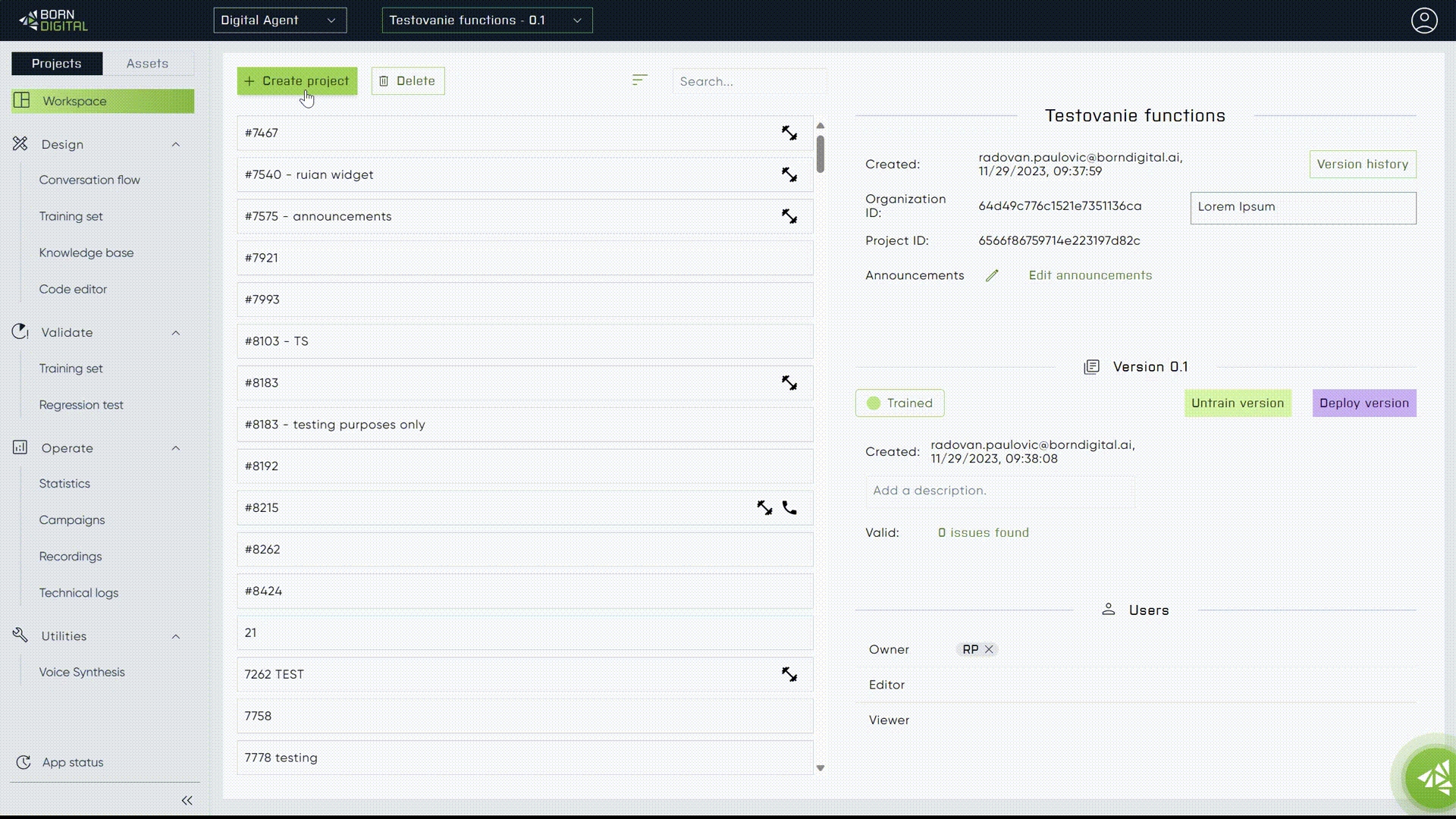This screenshot has width=1456, height=819.
Task: Switch to the Assets tab
Action: coord(147,64)
